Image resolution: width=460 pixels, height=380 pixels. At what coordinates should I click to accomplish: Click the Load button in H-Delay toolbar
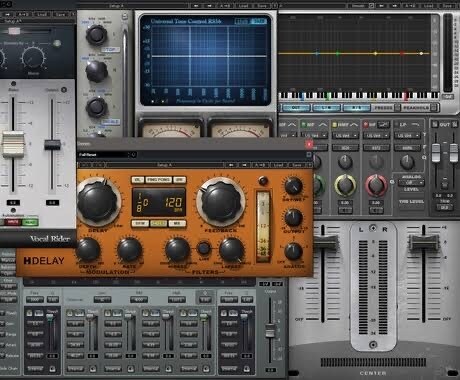click(278, 165)
